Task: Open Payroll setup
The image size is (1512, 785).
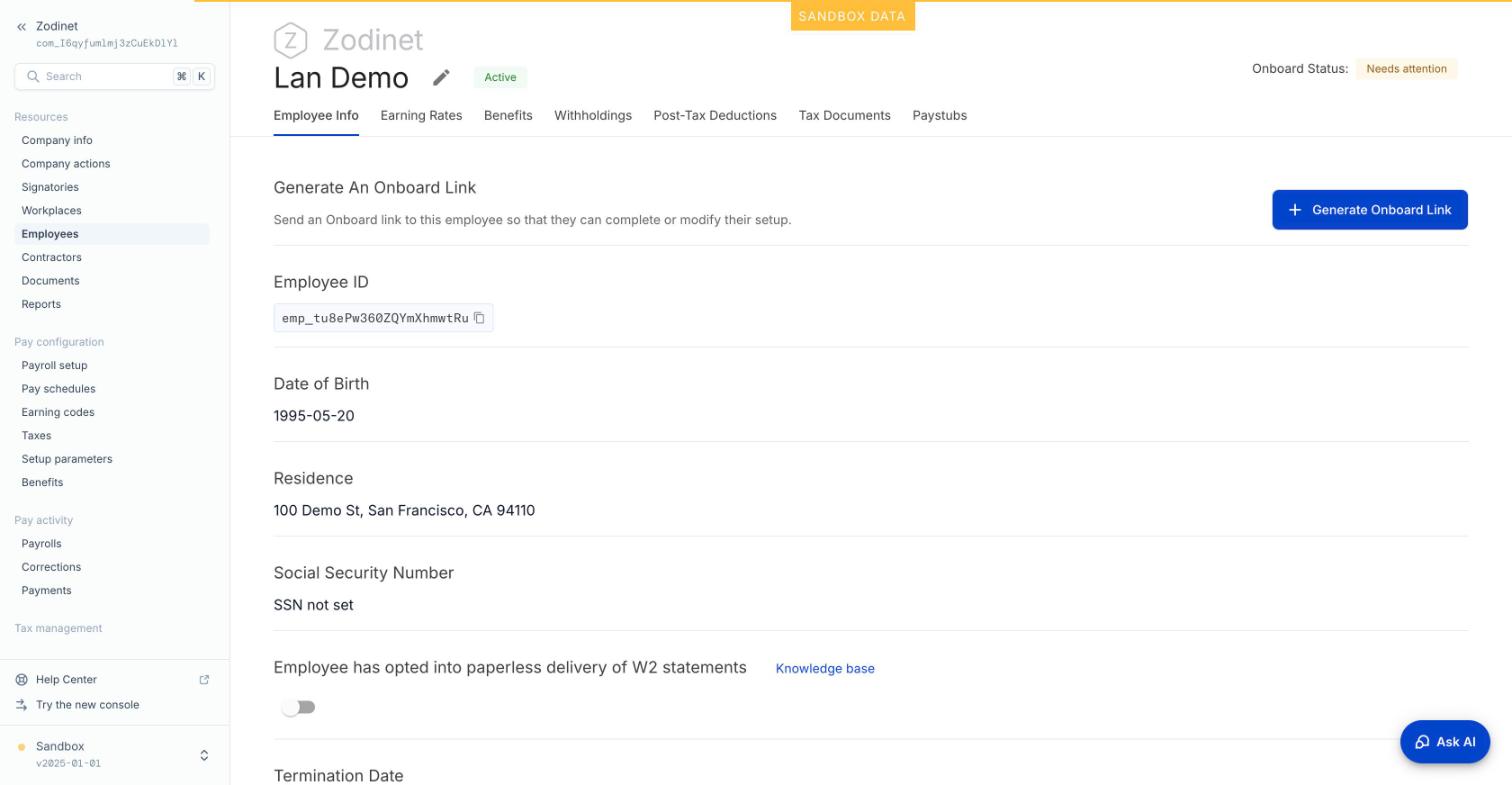Action: (54, 365)
